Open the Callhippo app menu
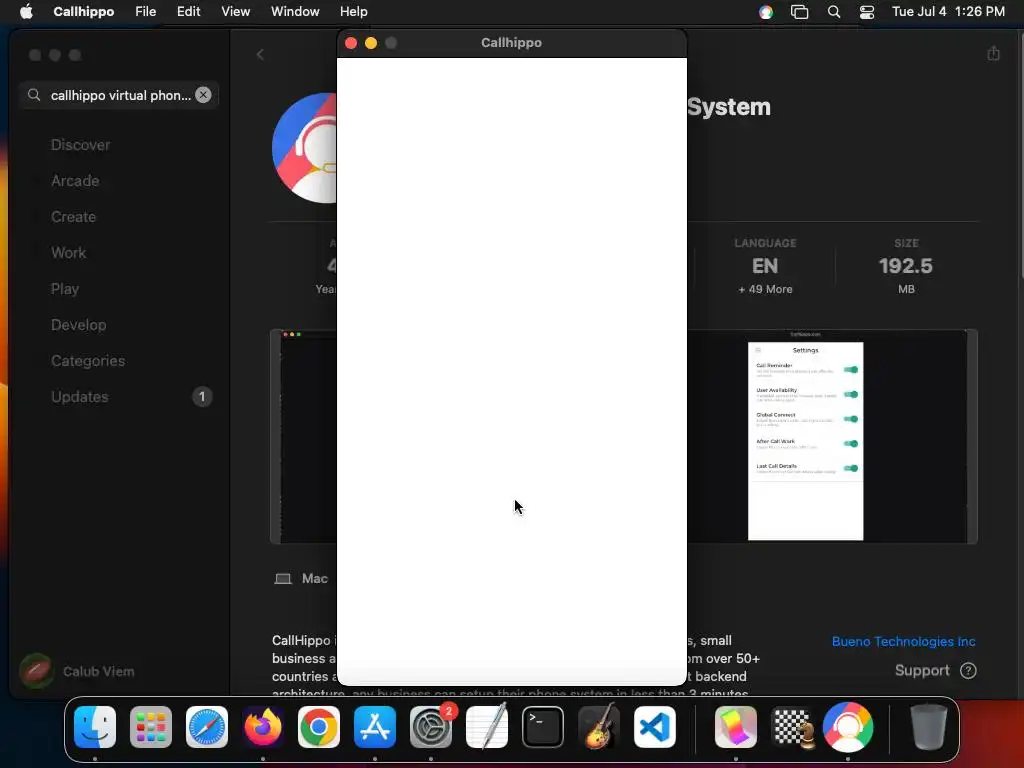The width and height of the screenshot is (1024, 768). (x=84, y=12)
